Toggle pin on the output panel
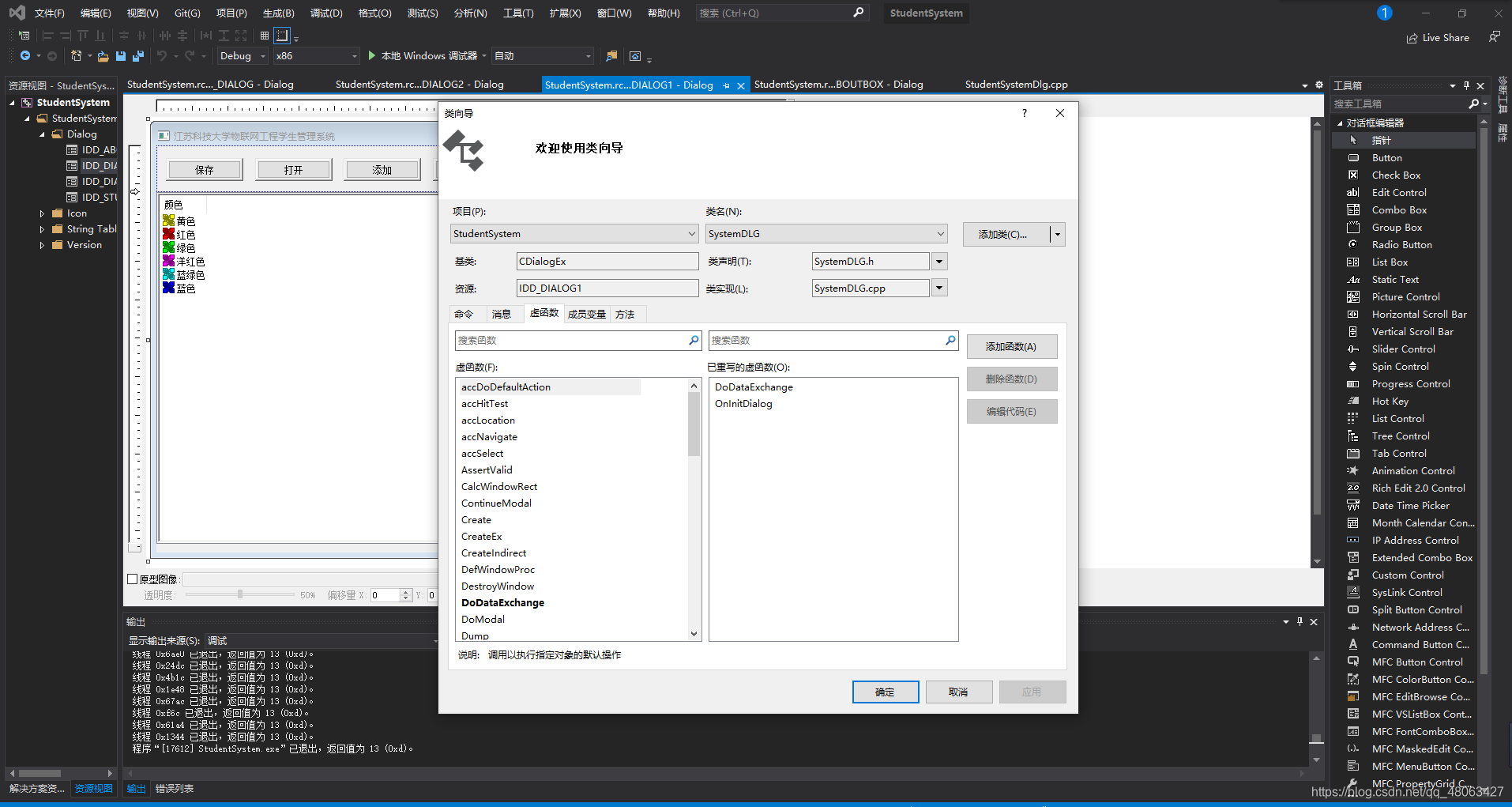 [1299, 622]
